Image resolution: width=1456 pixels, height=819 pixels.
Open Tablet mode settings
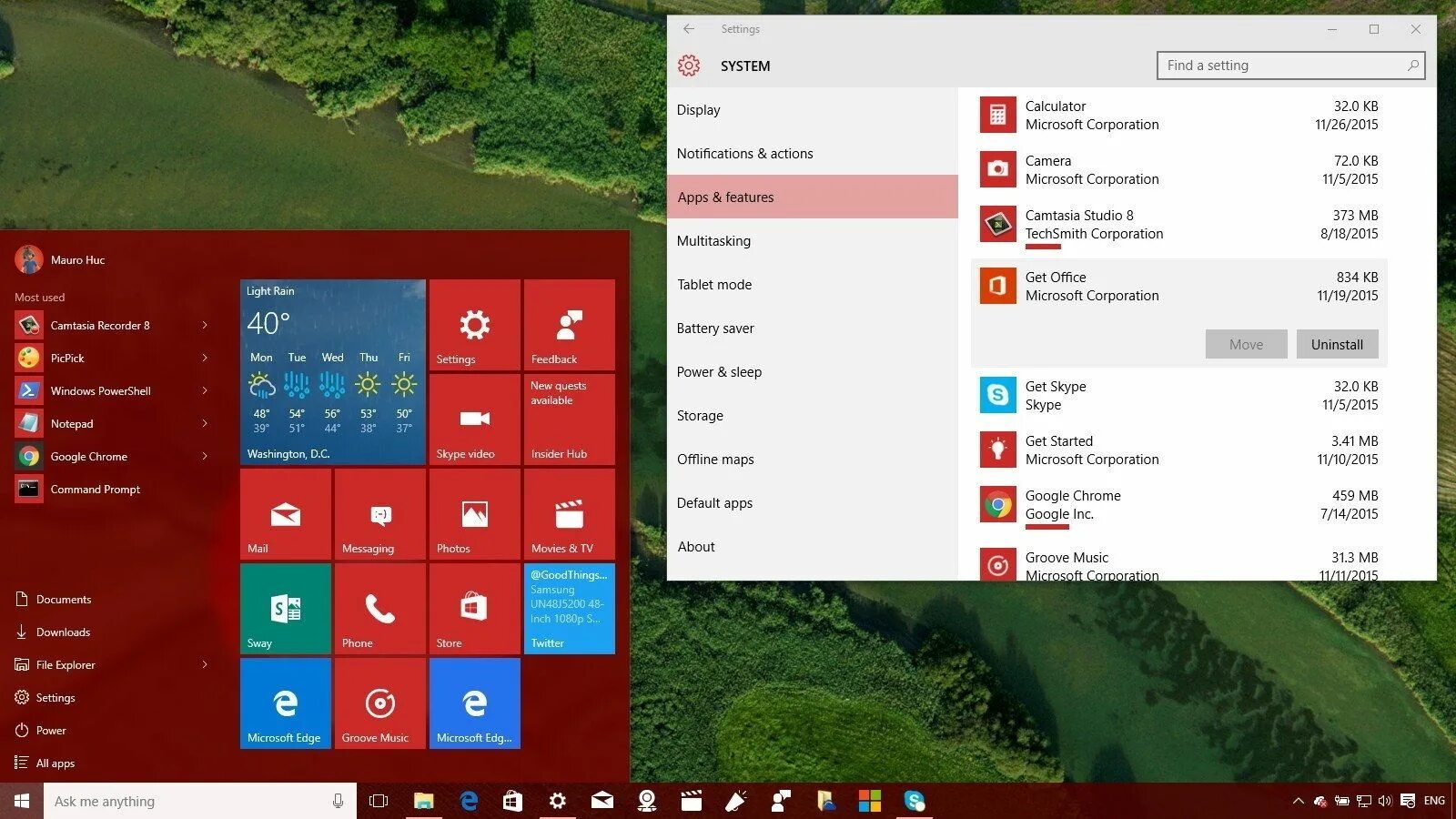[812, 284]
